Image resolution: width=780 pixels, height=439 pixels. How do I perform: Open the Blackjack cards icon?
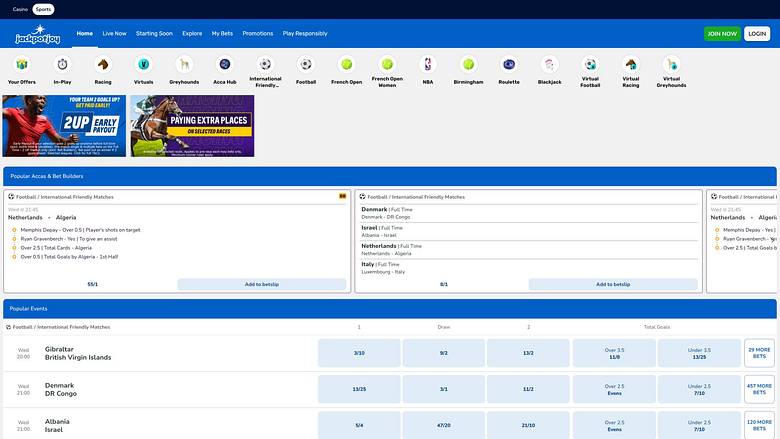550,65
